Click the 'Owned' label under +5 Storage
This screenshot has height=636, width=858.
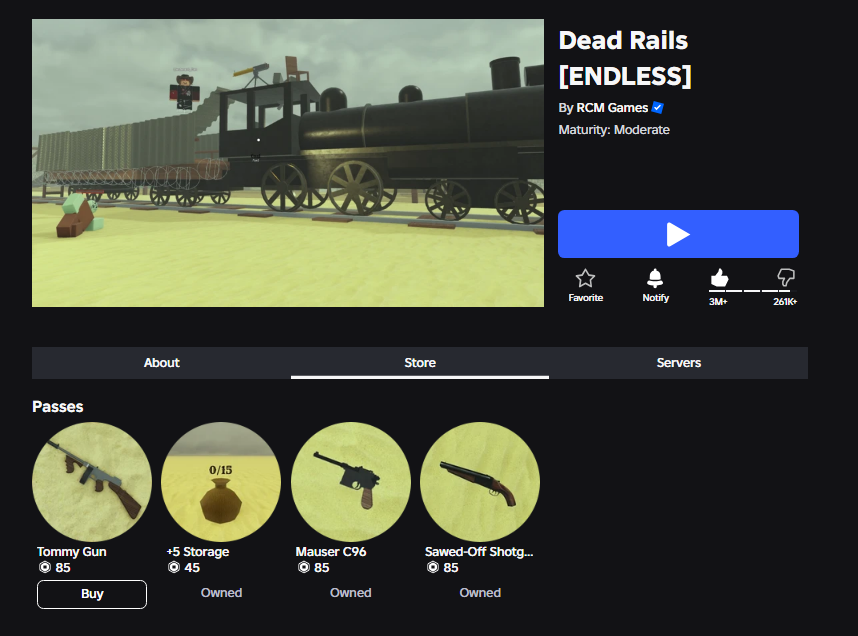[221, 593]
